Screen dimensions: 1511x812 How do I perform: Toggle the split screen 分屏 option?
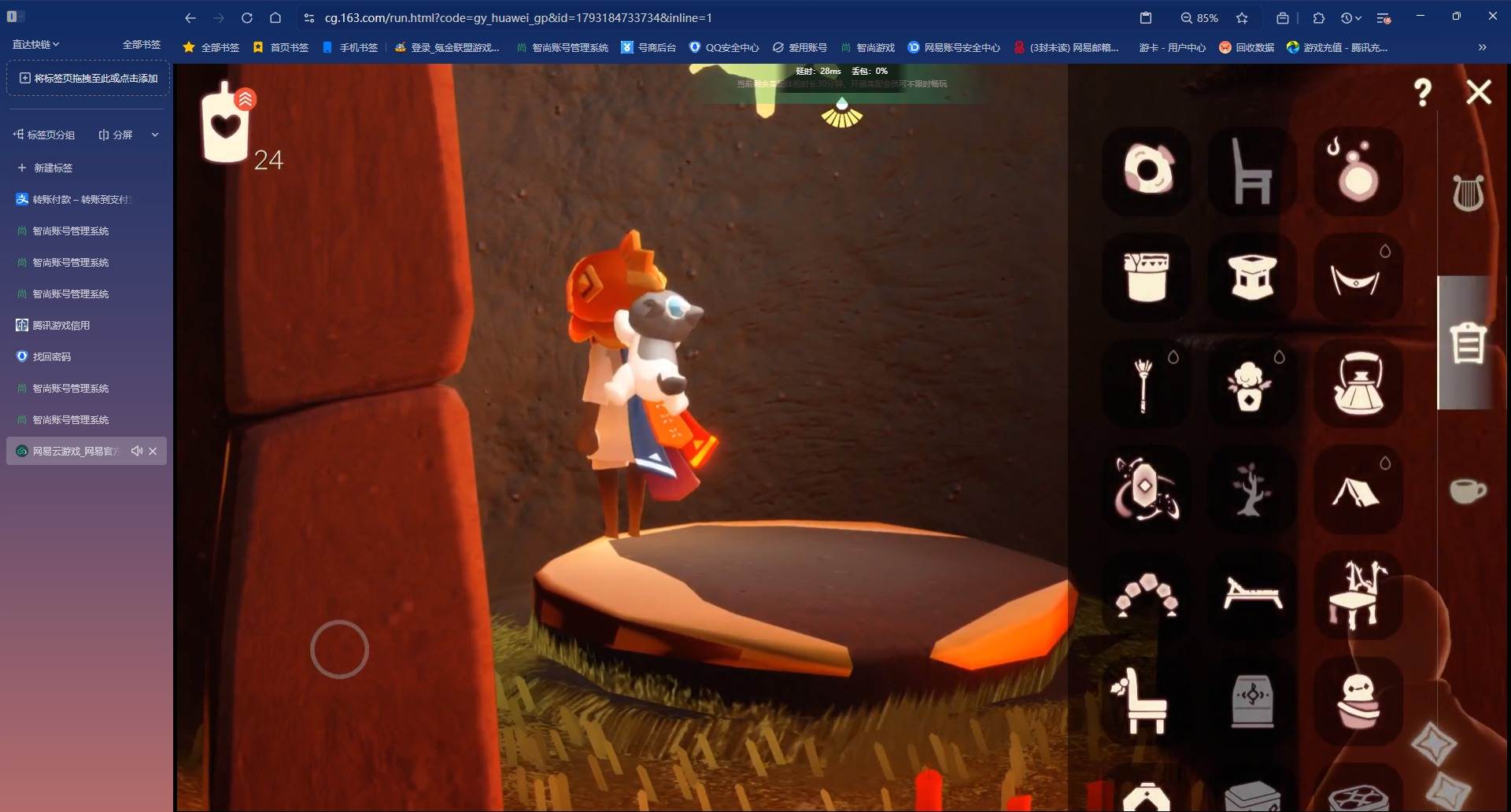coord(115,135)
